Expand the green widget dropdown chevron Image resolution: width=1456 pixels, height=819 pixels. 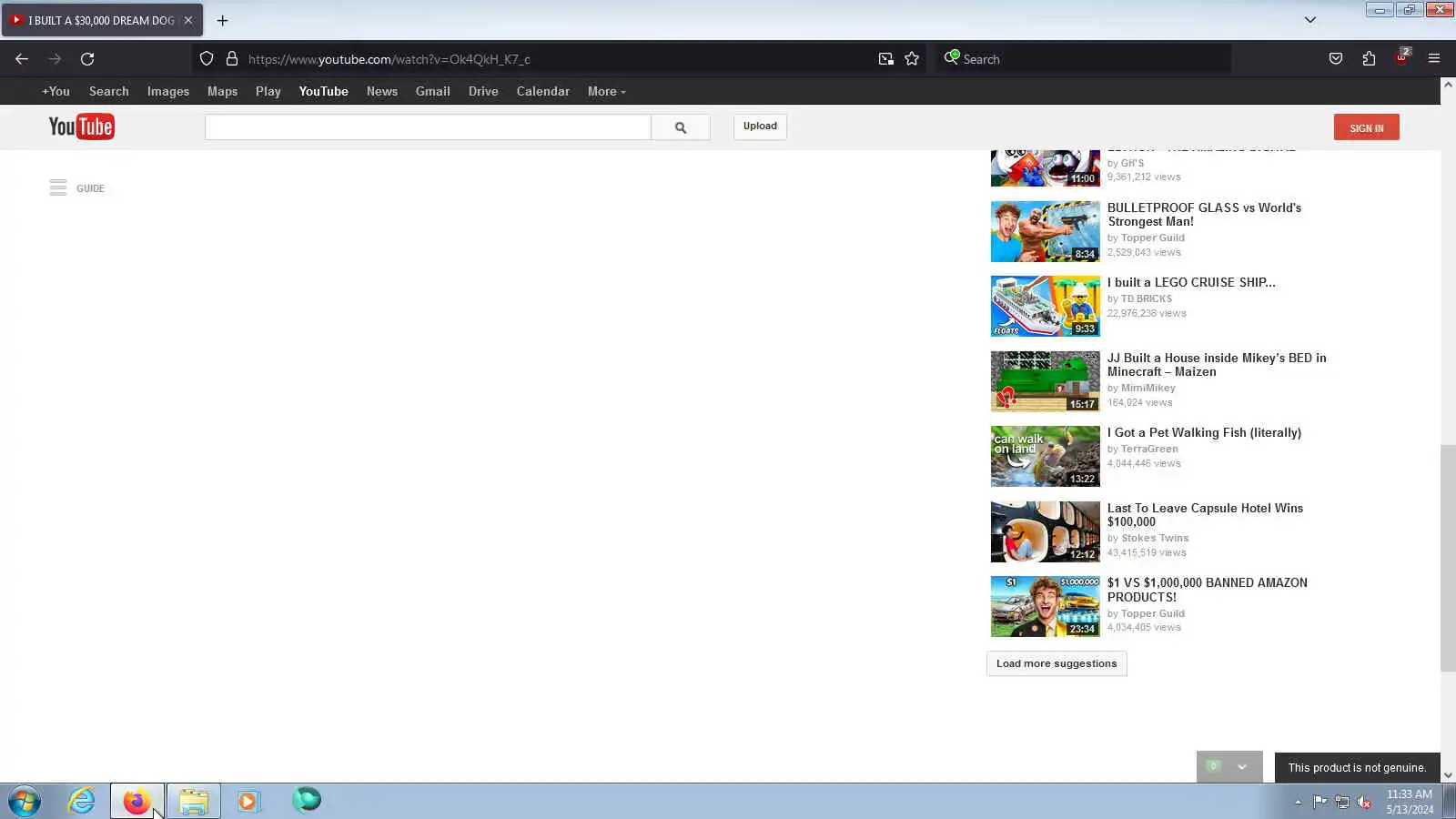coord(1242,767)
